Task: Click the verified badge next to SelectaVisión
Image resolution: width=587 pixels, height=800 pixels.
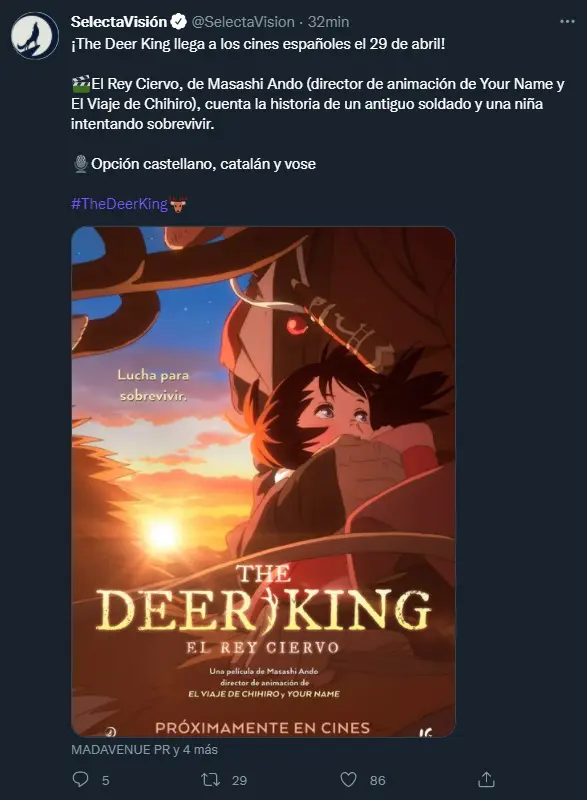Action: [x=178, y=22]
